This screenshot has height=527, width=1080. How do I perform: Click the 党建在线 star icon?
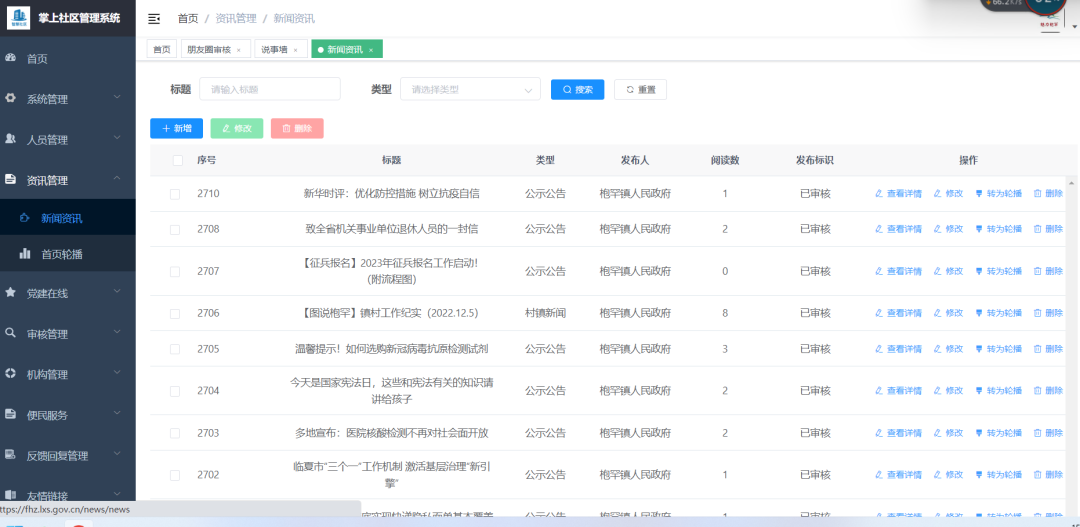click(x=11, y=293)
